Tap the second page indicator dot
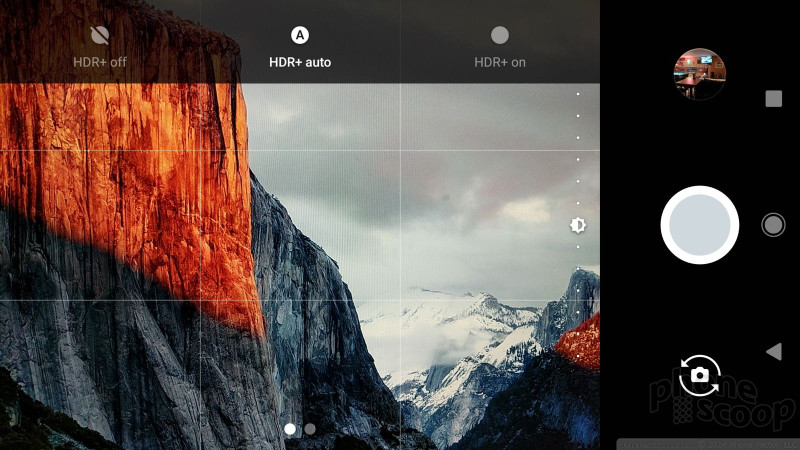The width and height of the screenshot is (800, 450). point(310,429)
